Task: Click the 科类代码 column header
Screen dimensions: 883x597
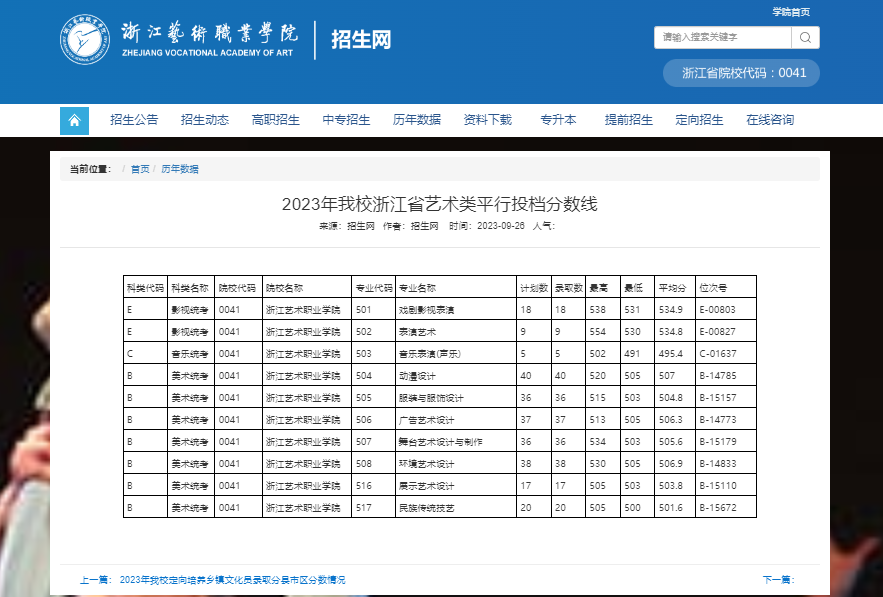Action: click(145, 288)
